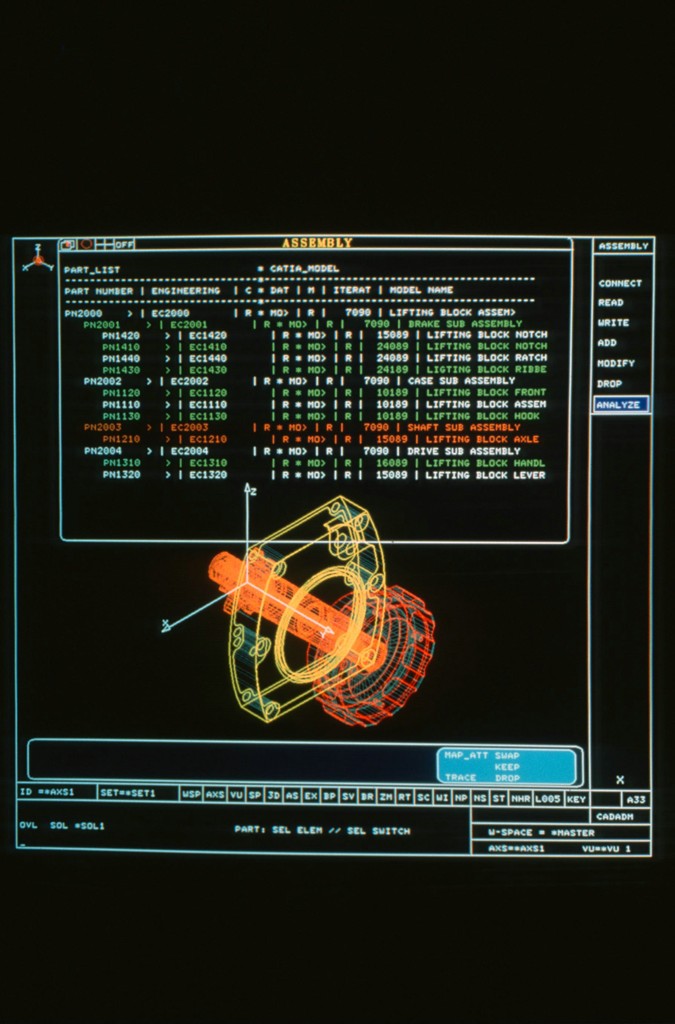Image resolution: width=675 pixels, height=1024 pixels.
Task: Toggle the OFF switch in panel header
Action: point(124,244)
